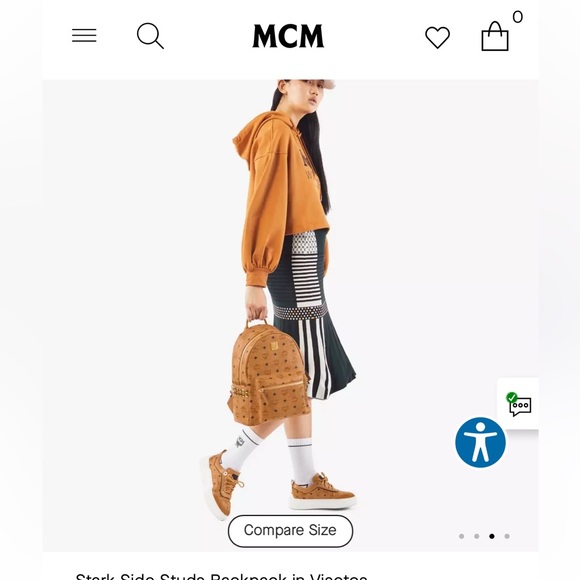Open the hamburger navigation menu
580x580 pixels.
click(x=84, y=36)
